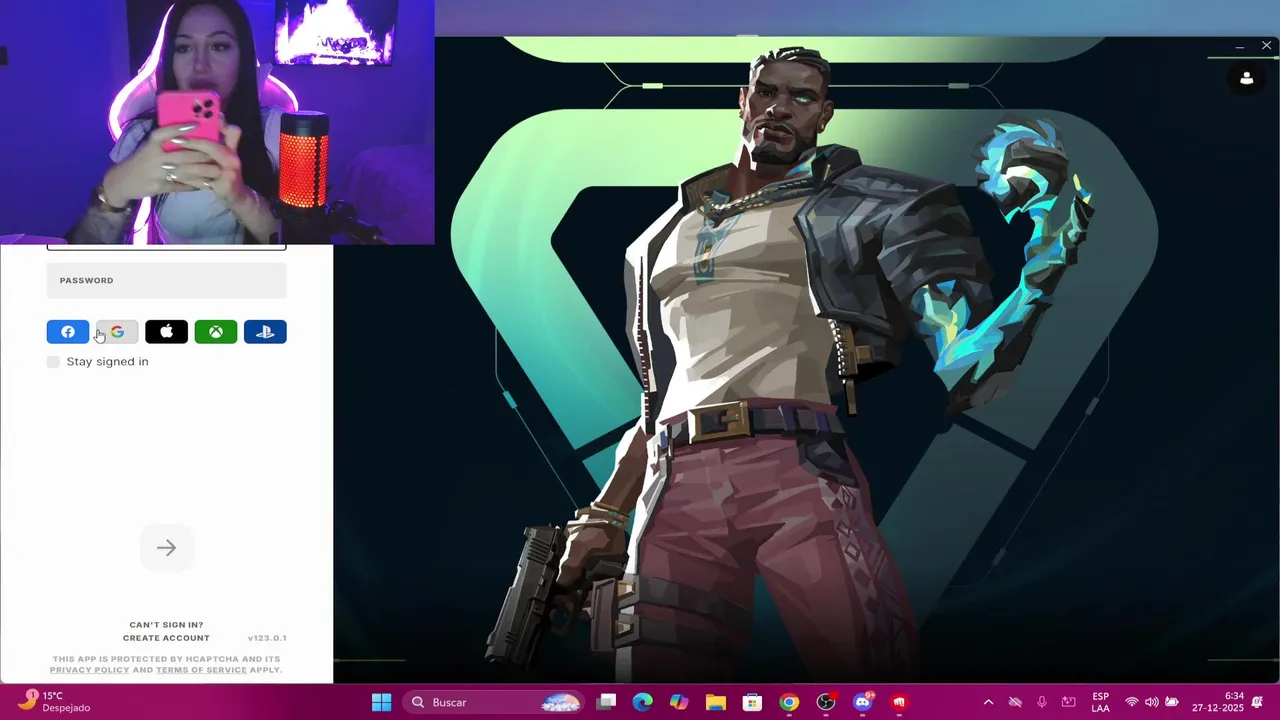Submit login with the arrow button

pos(166,548)
